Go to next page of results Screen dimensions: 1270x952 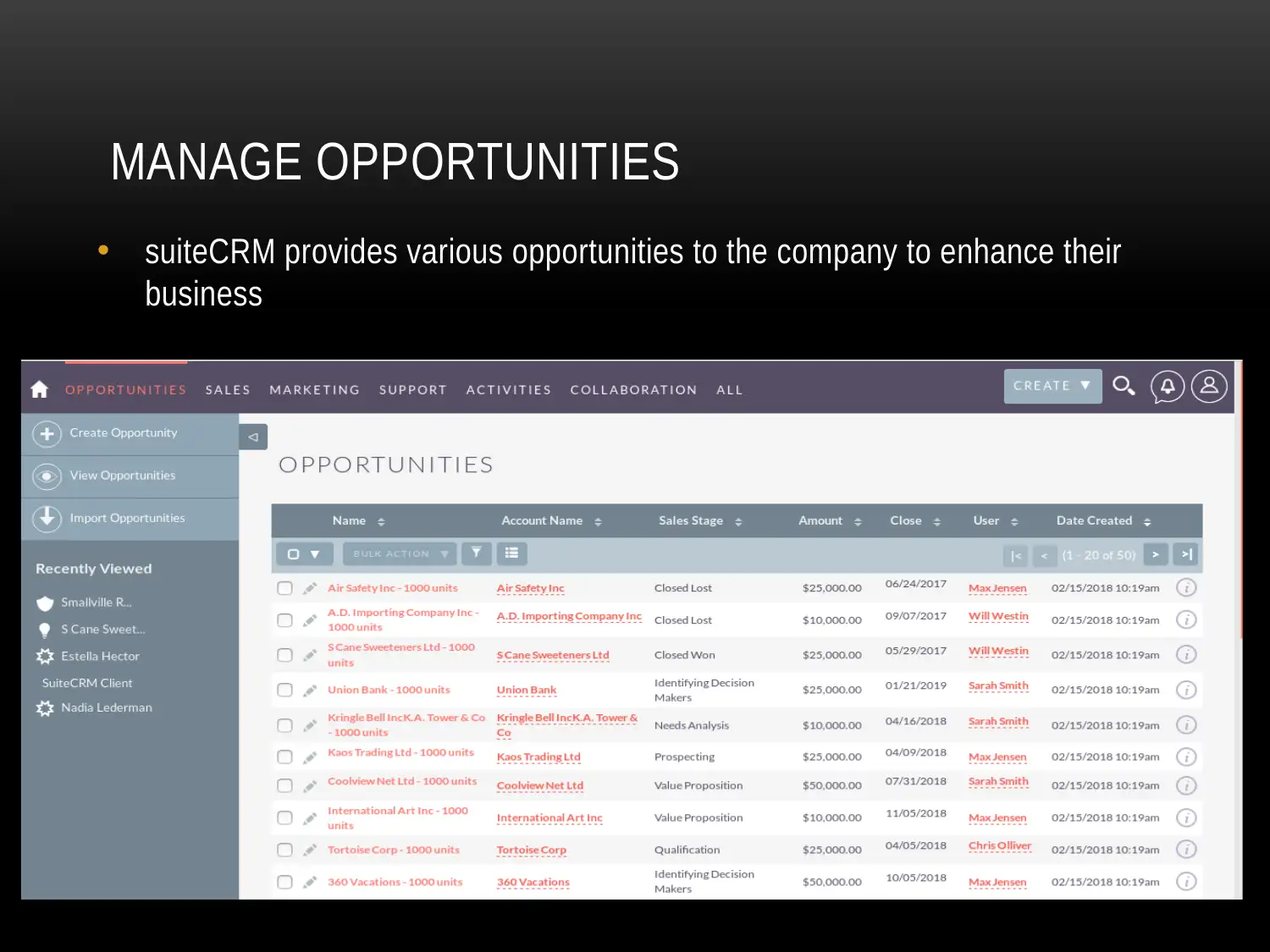[1156, 554]
